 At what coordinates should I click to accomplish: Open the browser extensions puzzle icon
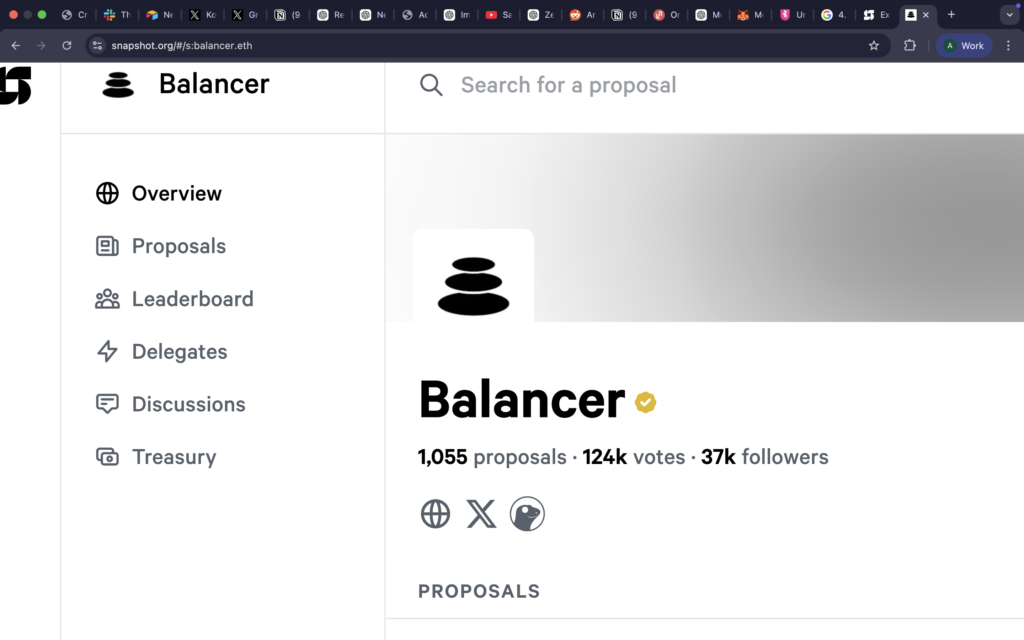point(911,45)
